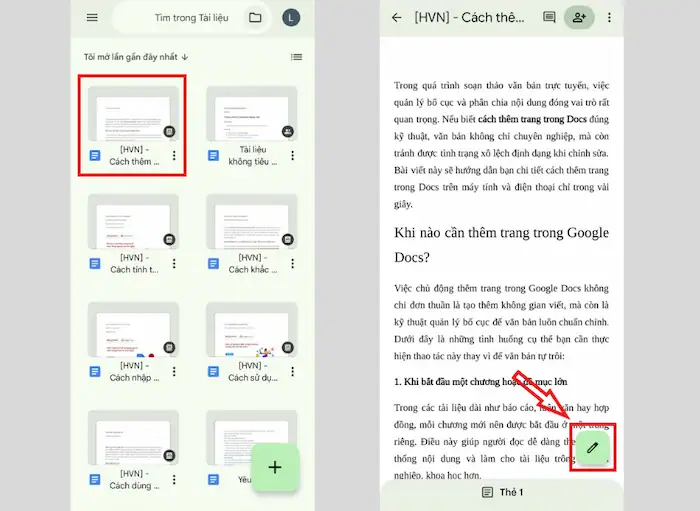Open the document's three-dot overflow menu

609,17
